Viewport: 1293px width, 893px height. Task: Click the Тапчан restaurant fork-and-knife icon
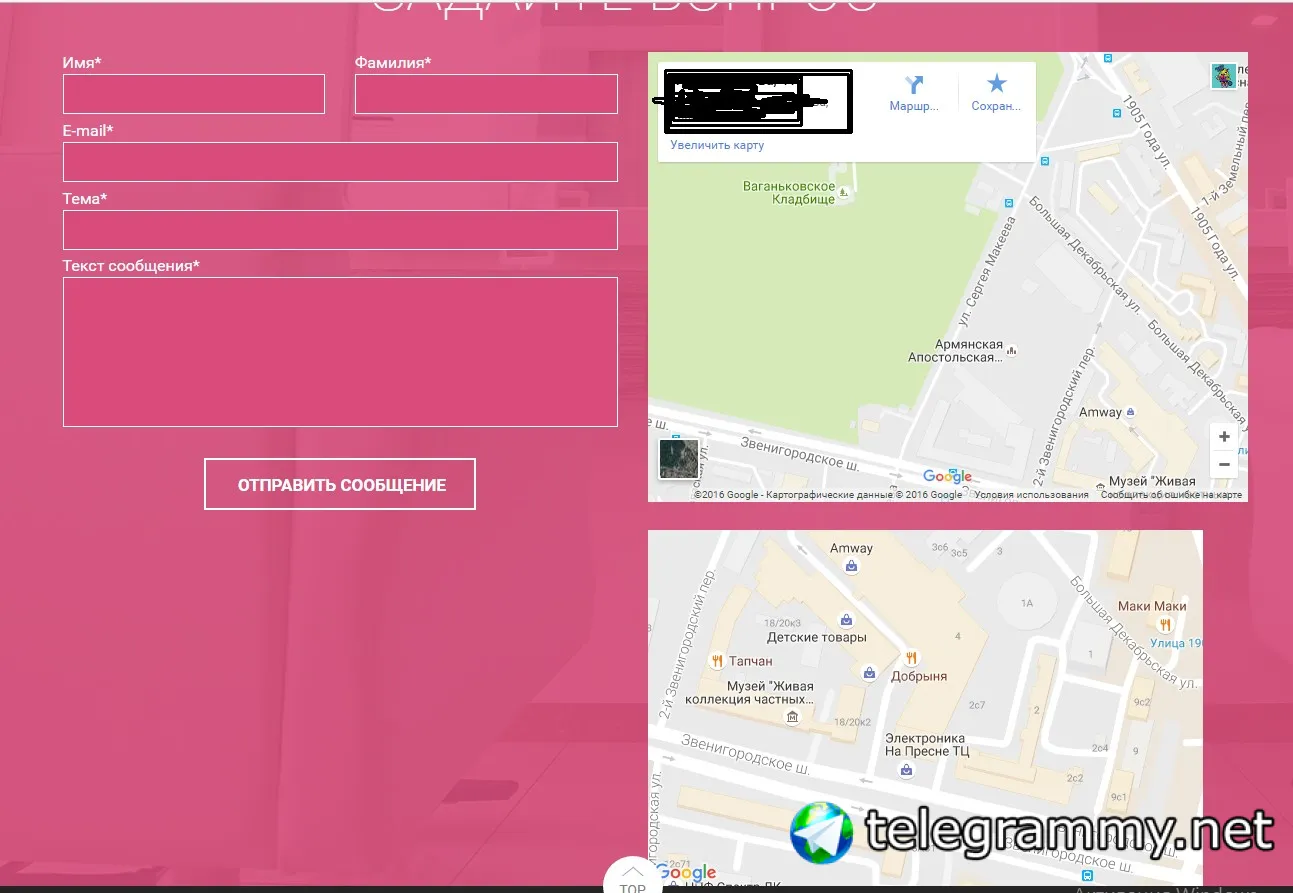[x=716, y=660]
